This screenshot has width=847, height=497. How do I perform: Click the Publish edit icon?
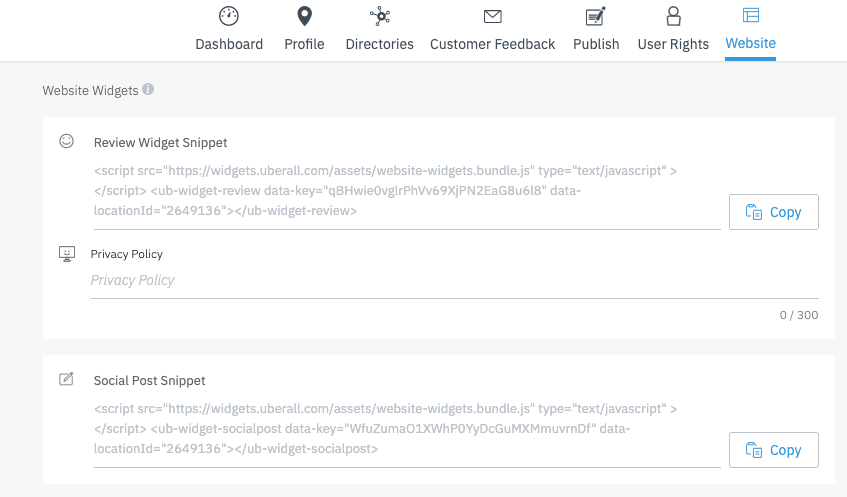pos(596,16)
